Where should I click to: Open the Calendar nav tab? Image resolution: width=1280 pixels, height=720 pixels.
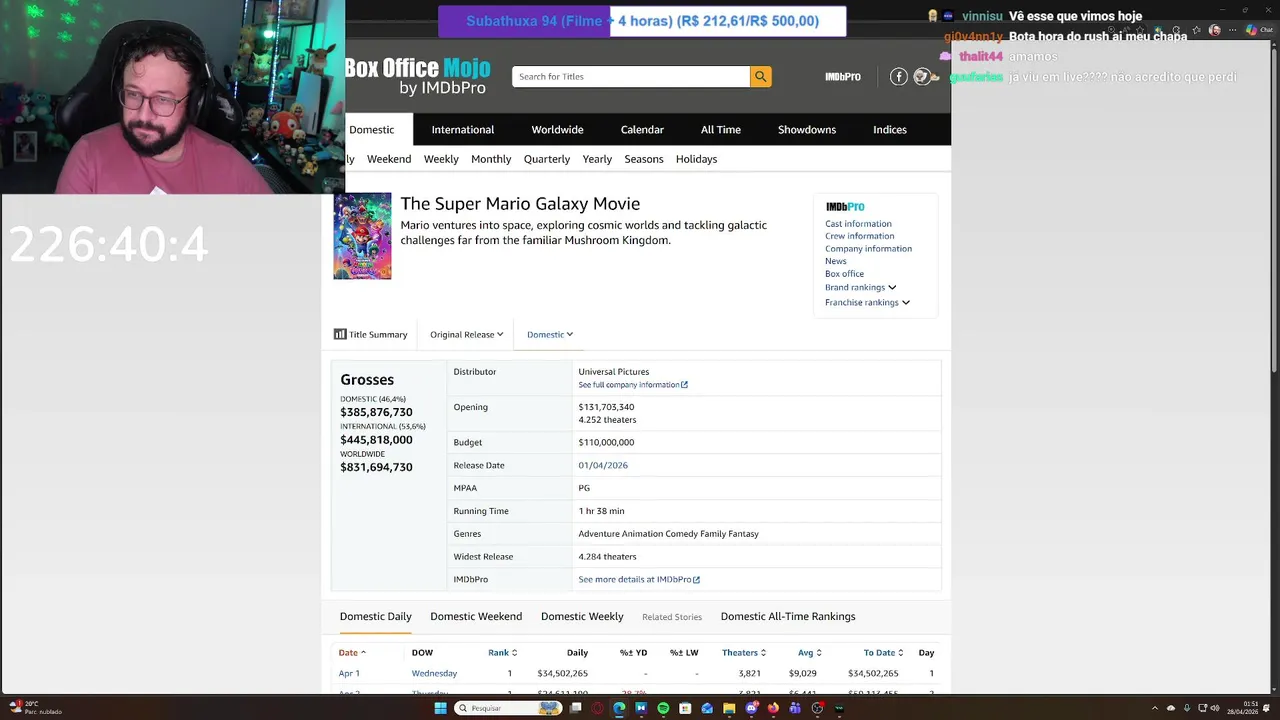pos(642,130)
